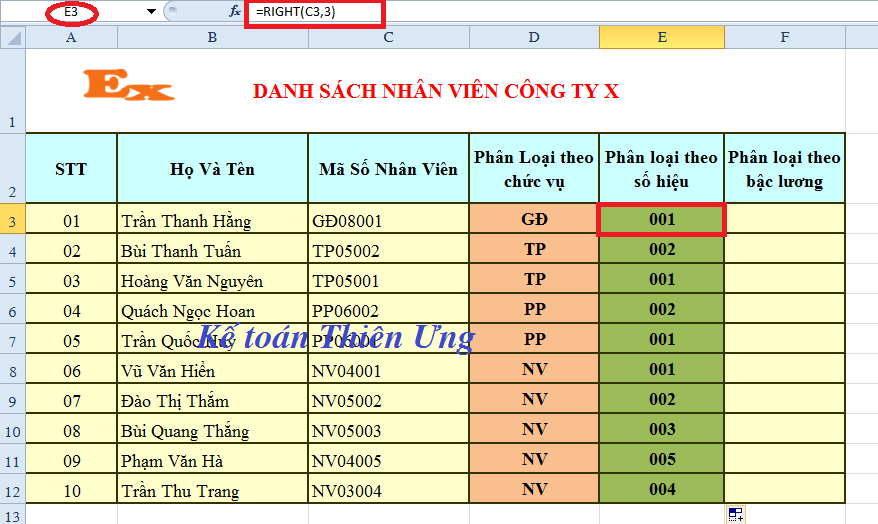This screenshot has width=878, height=524.
Task: Click the formula bar containing =RIGHT(C3,3)
Action: (560, 12)
